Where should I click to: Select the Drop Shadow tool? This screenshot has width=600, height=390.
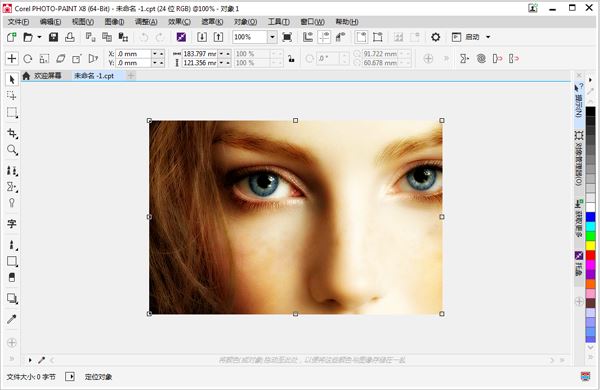point(11,298)
